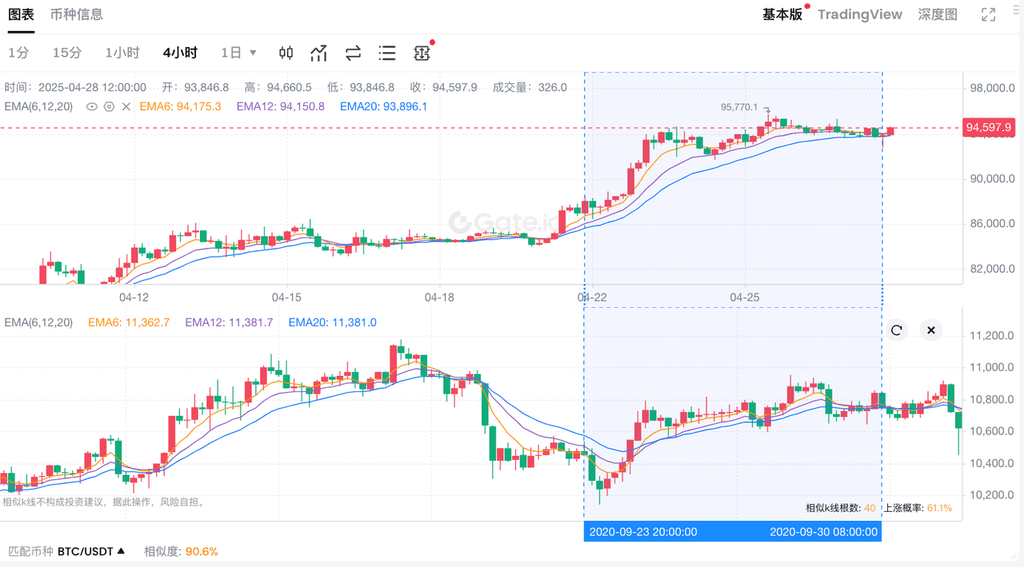Enter fullscreen chart mode
The width and height of the screenshot is (1024, 575).
(x=988, y=14)
